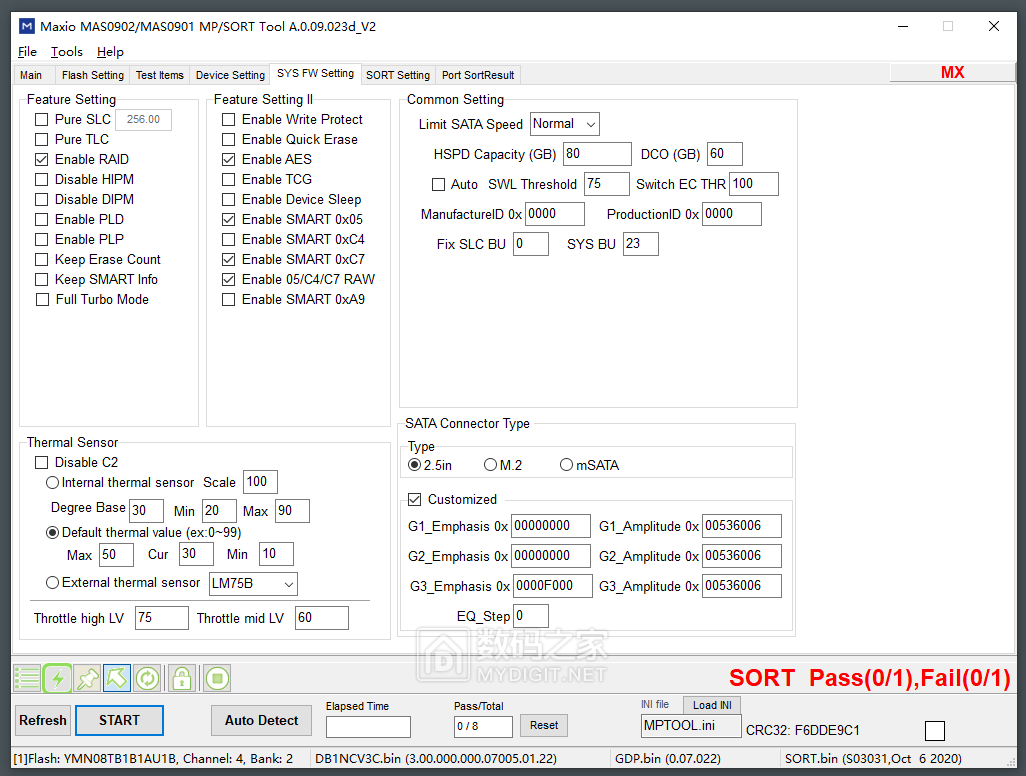Click the Degree Base input field
Image resolution: width=1026 pixels, height=776 pixels.
147,510
